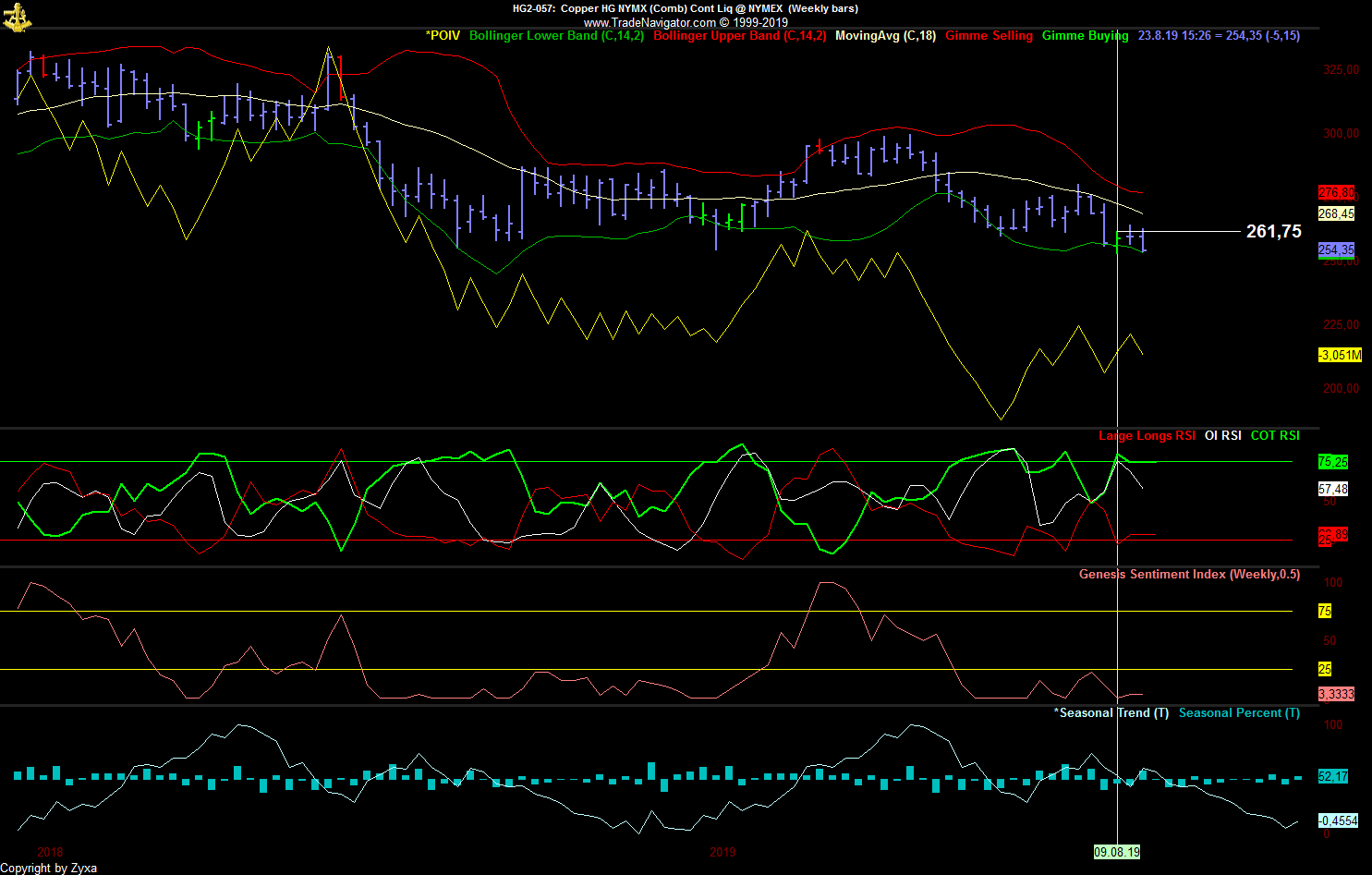This screenshot has width=1372, height=875.
Task: Click the Gimme Selling legend label
Action: 989,36
